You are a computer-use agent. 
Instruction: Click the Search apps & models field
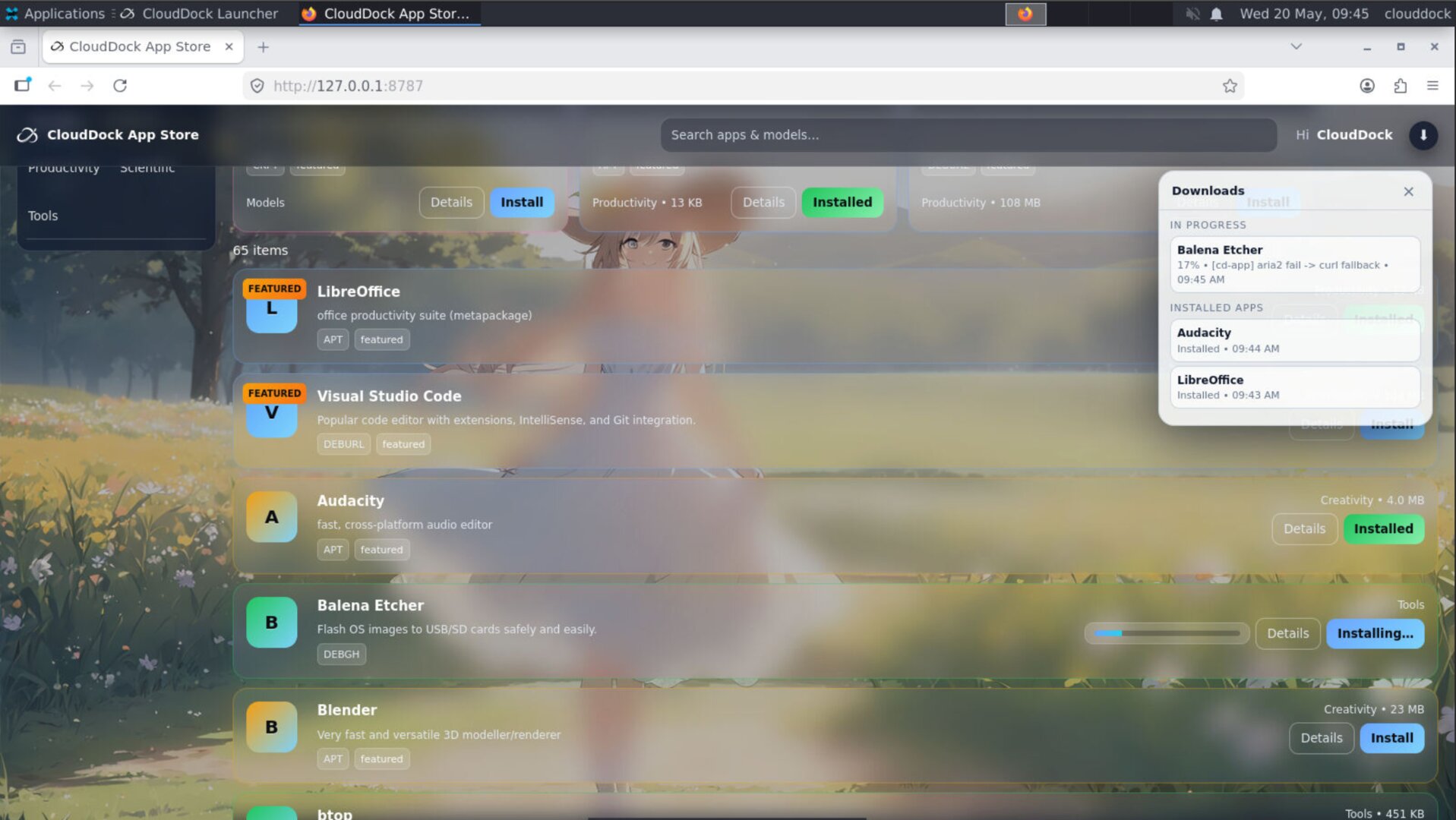coord(968,135)
